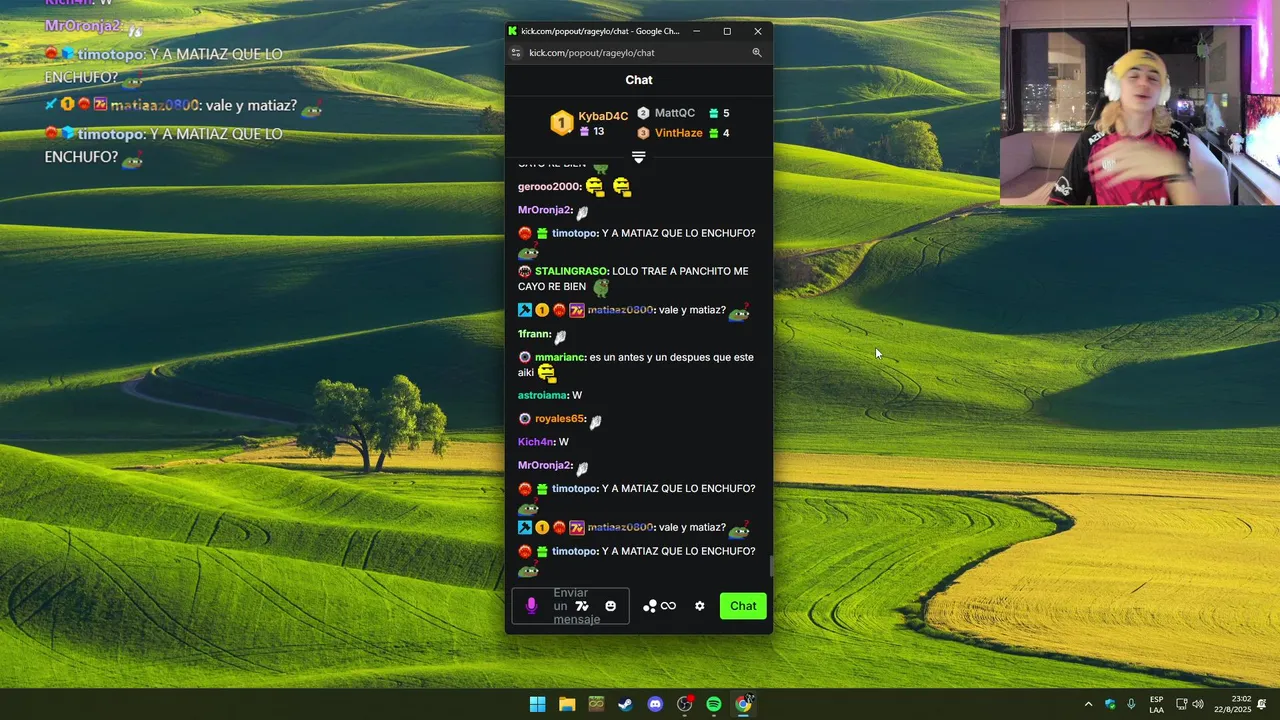Click the kick.com/popout/rageylo/chat URL

click(x=592, y=53)
